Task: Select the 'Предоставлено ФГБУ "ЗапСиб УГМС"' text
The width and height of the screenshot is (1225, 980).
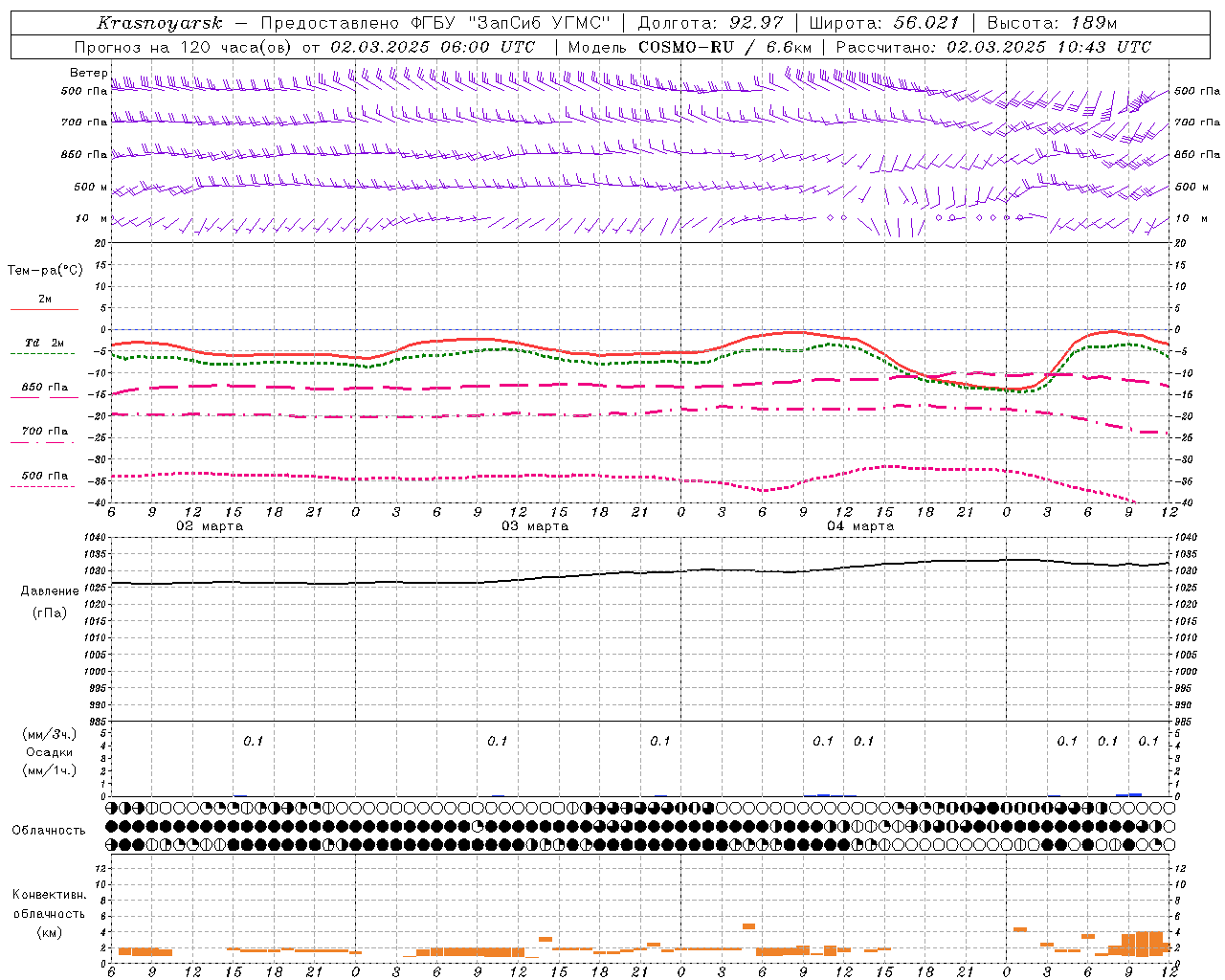Action: pos(435,23)
